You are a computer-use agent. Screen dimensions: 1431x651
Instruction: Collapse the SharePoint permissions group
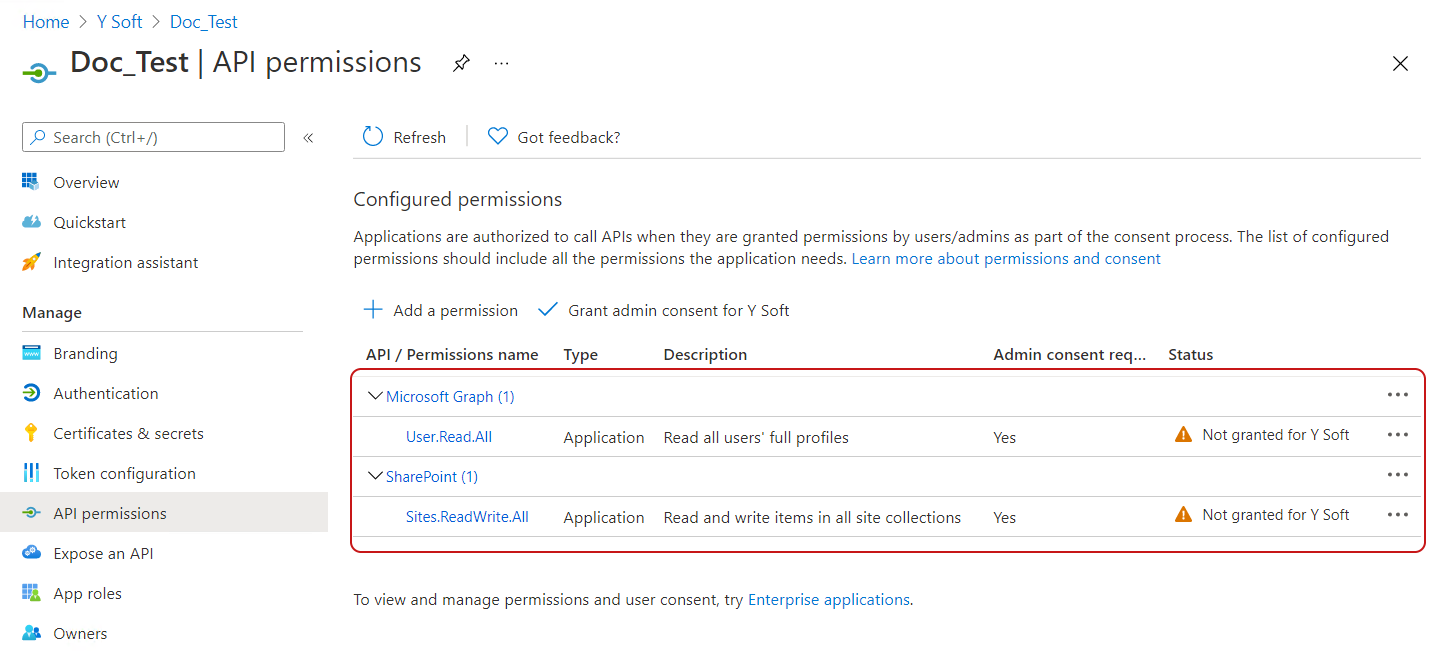(375, 476)
